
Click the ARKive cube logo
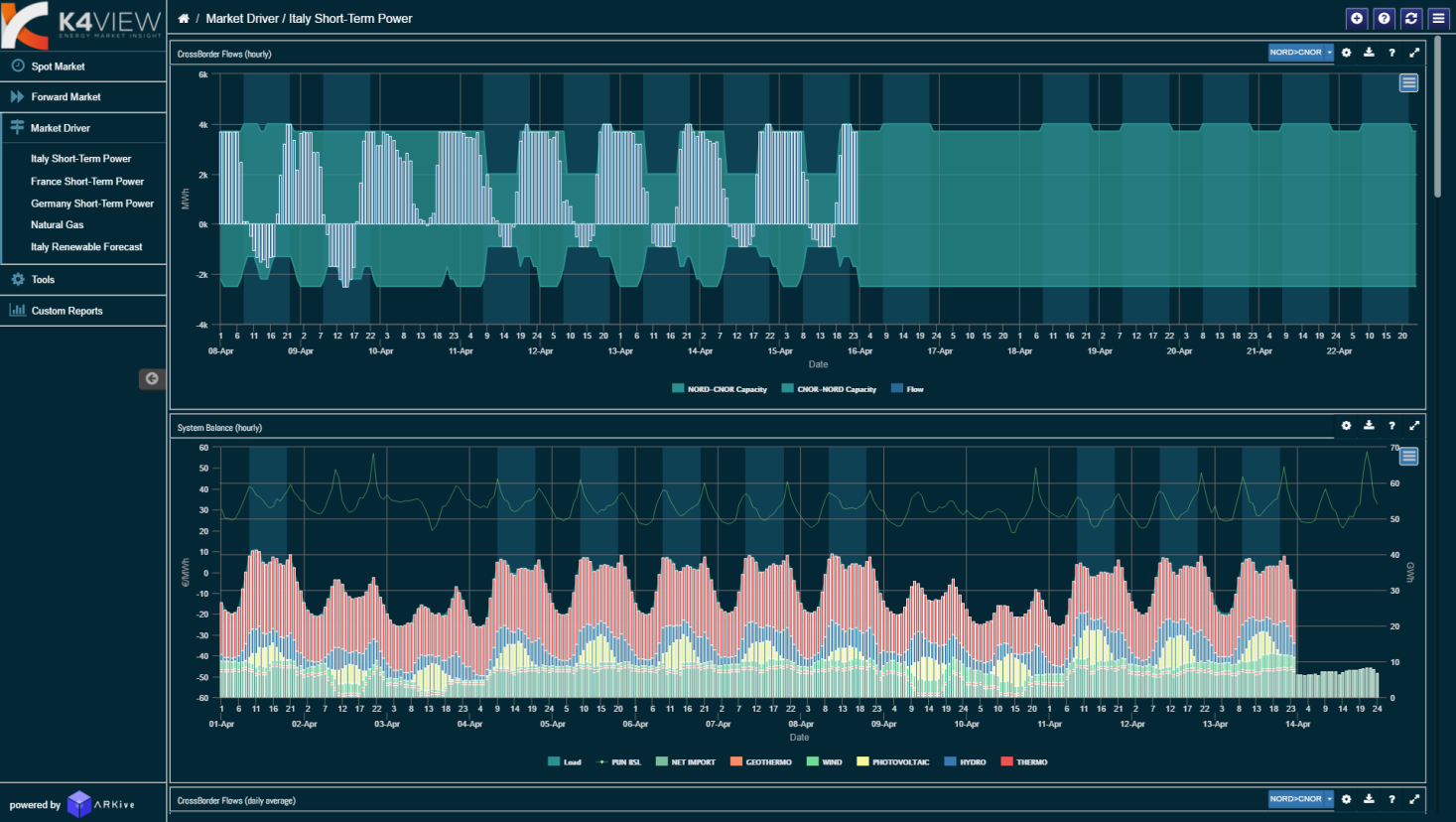79,804
